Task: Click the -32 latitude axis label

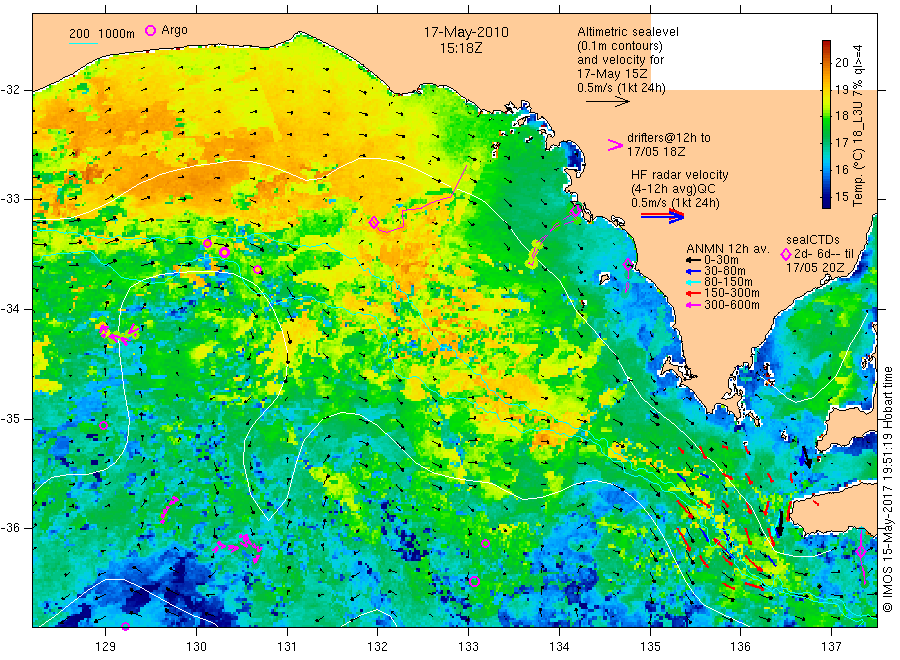Action: [10, 90]
